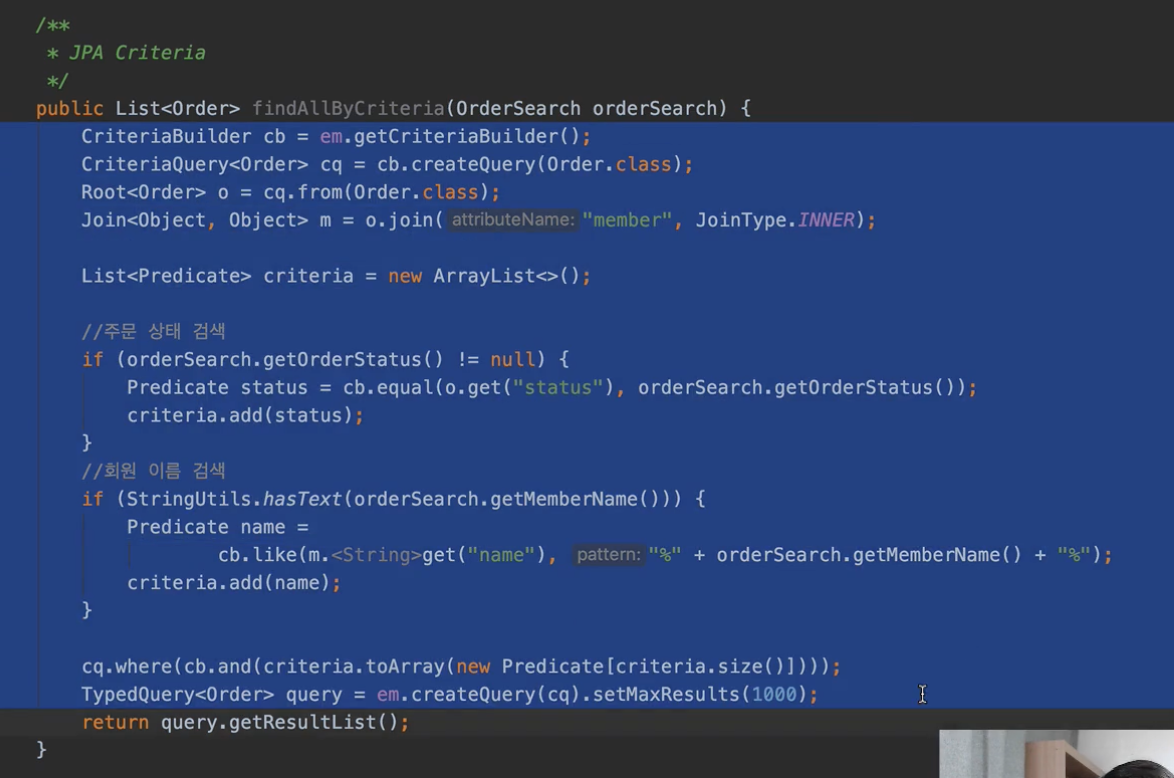
Task: Click 'Predicate name =' declaration
Action: click(x=218, y=527)
